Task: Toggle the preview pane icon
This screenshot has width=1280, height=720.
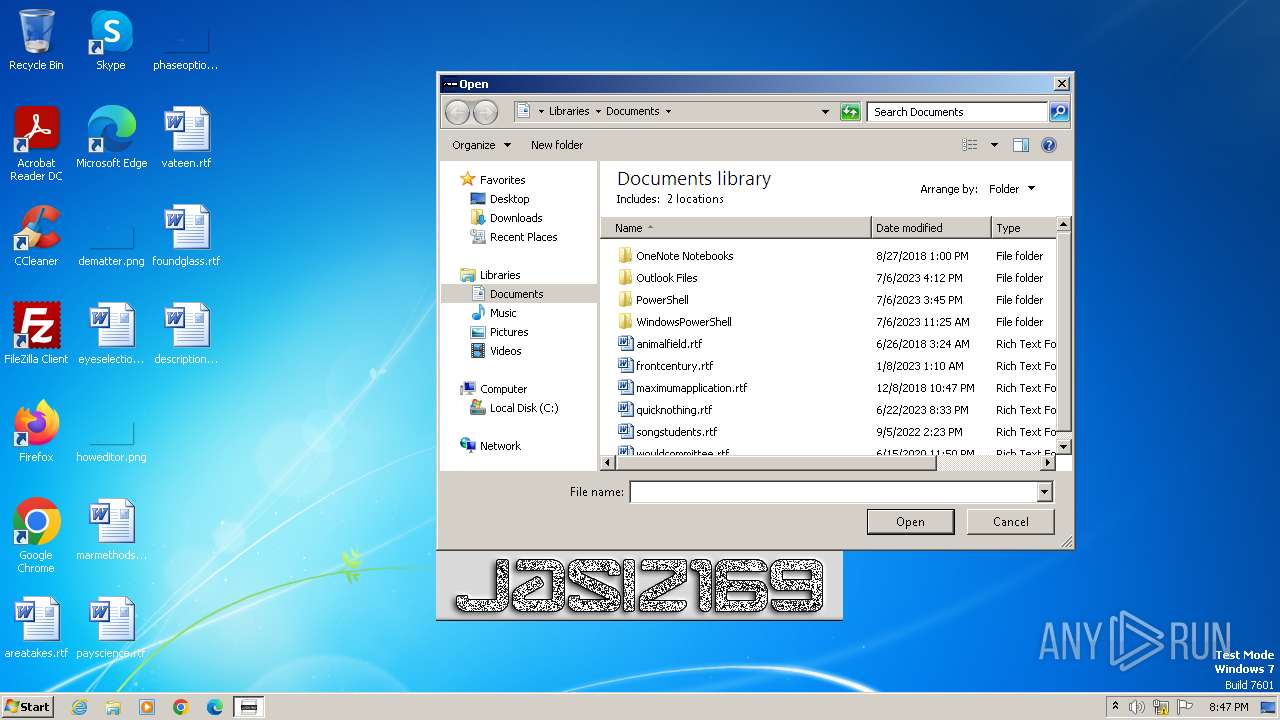Action: point(1020,145)
